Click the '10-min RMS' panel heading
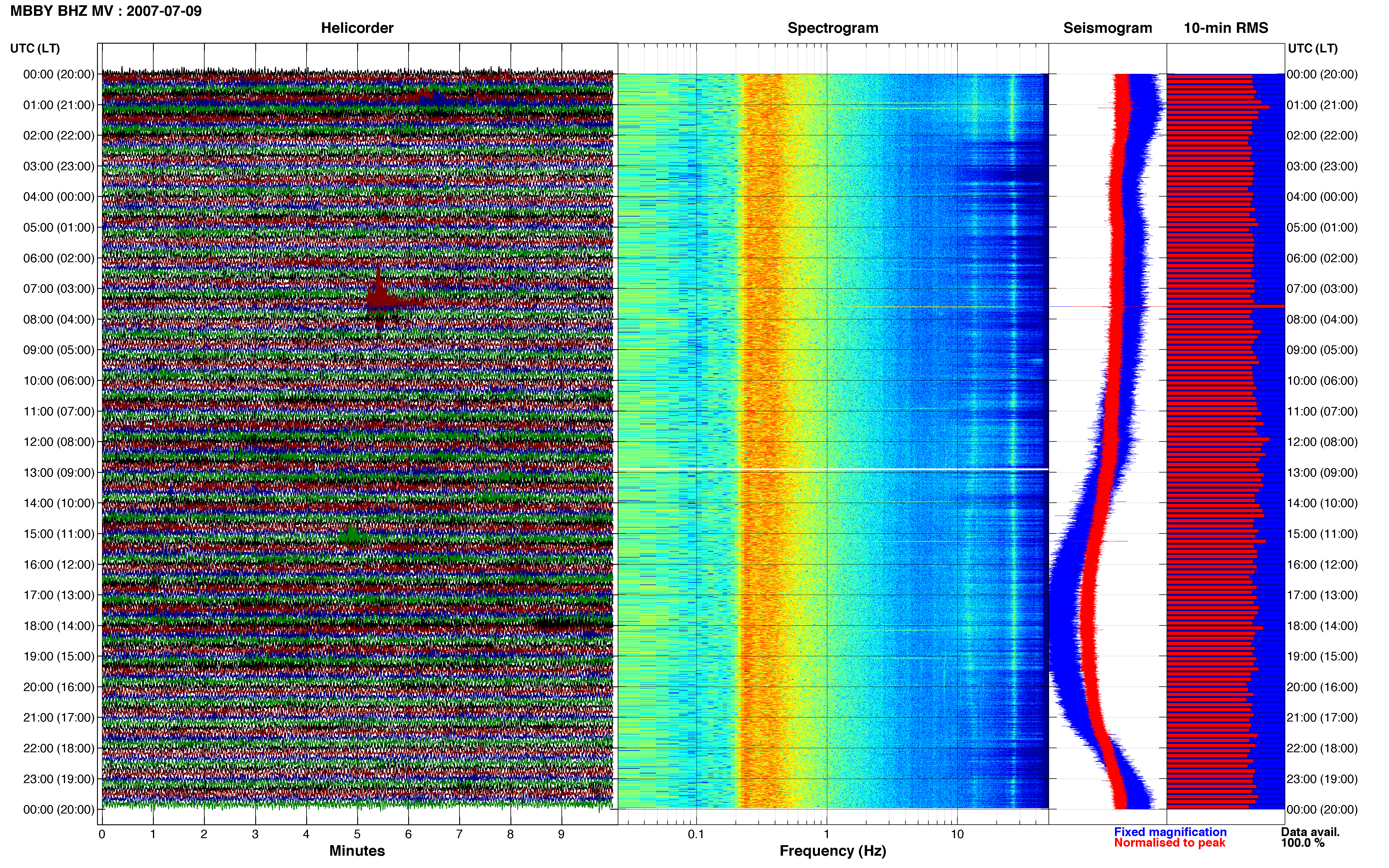1389x868 pixels. click(x=1226, y=28)
